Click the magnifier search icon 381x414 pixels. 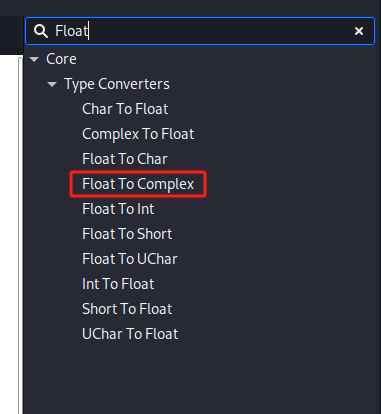coord(41,31)
